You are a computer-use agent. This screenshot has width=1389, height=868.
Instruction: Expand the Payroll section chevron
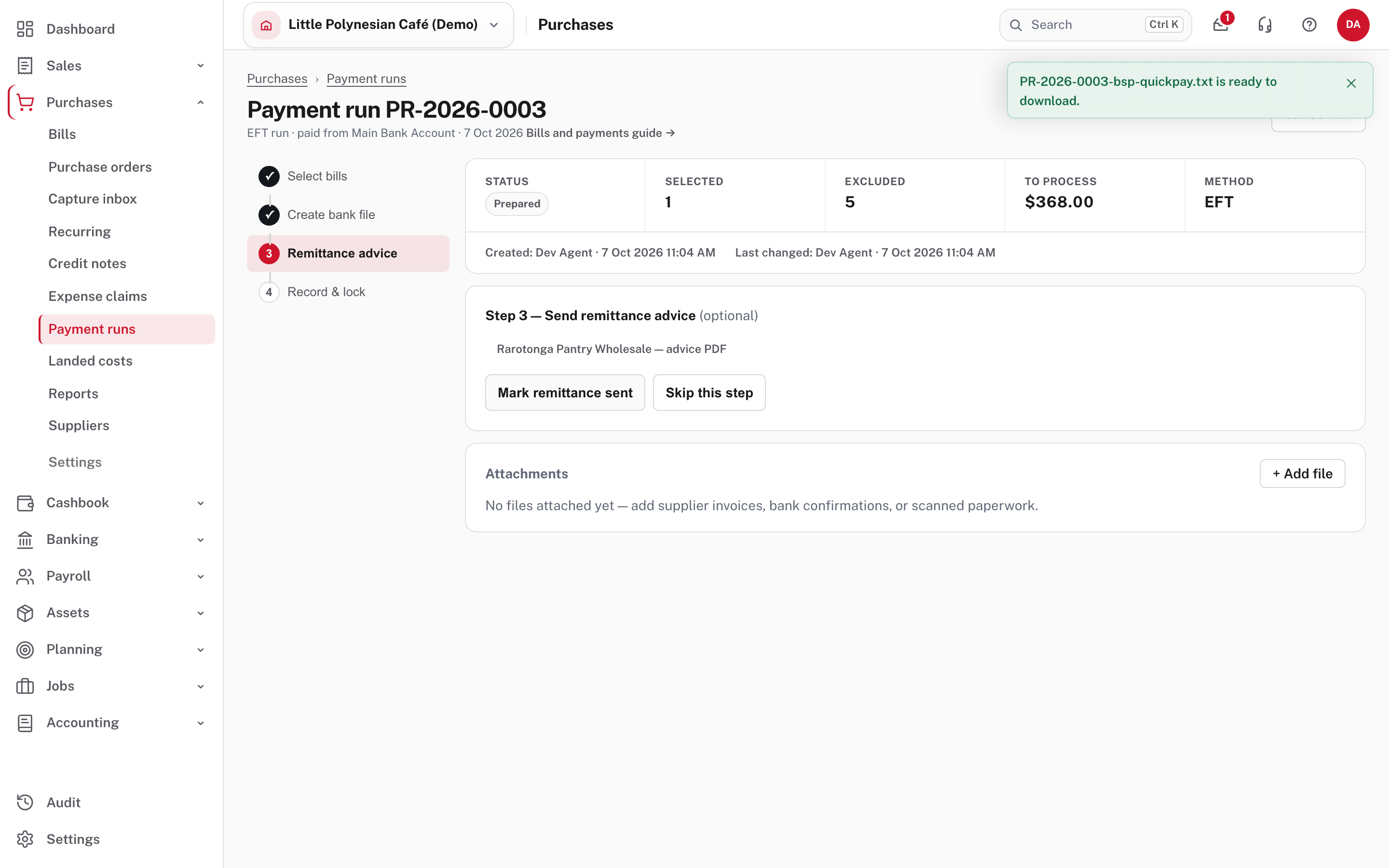coord(200,576)
